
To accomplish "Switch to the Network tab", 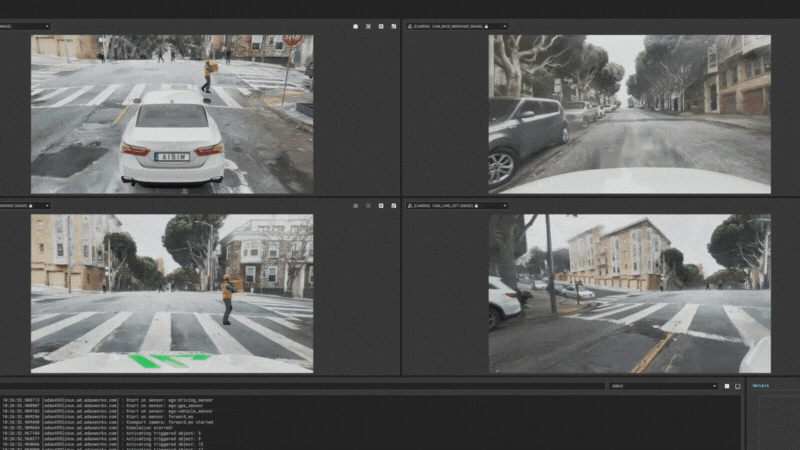I will pos(762,385).
